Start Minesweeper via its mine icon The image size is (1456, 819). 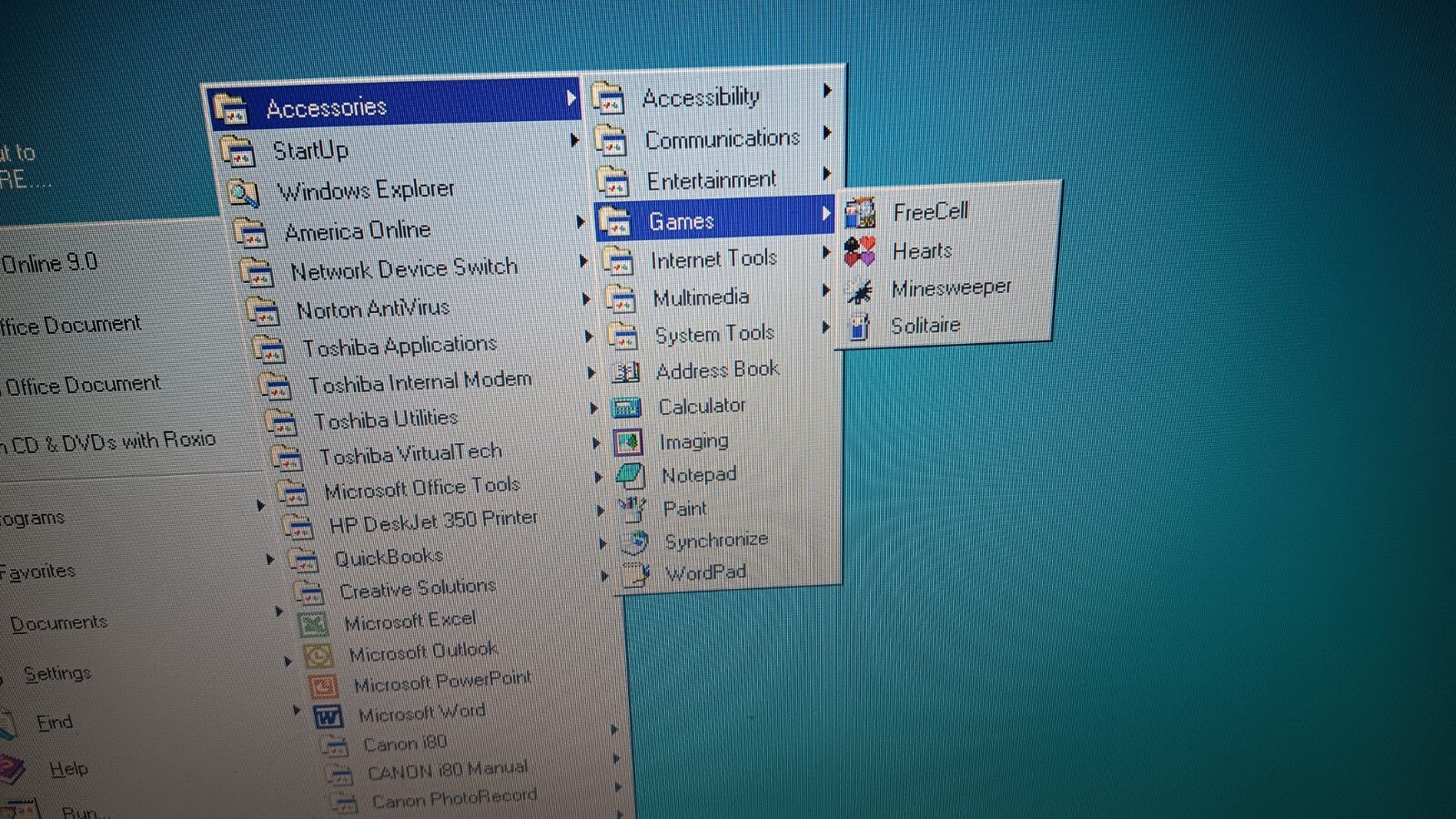pyautogui.click(x=858, y=290)
